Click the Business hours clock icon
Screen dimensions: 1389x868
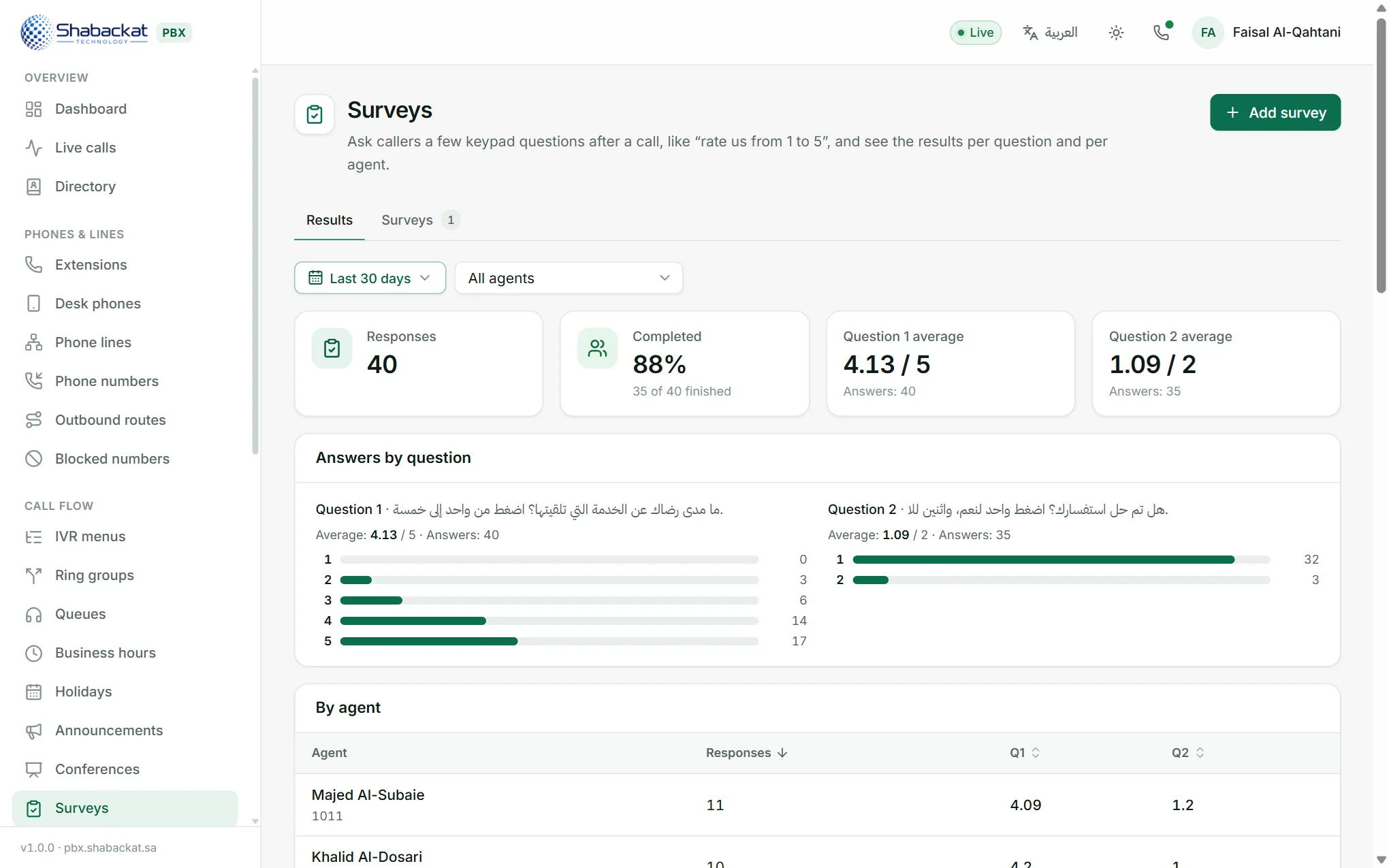(33, 653)
